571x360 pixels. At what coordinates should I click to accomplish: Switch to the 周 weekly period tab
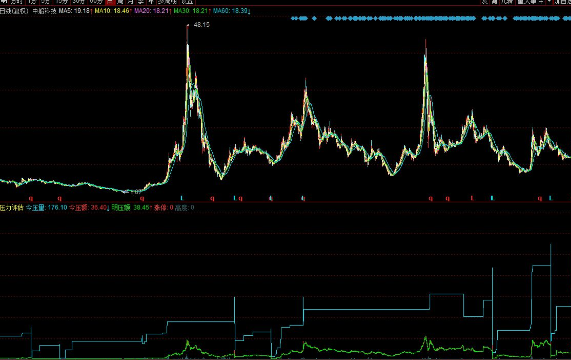pos(120,2)
